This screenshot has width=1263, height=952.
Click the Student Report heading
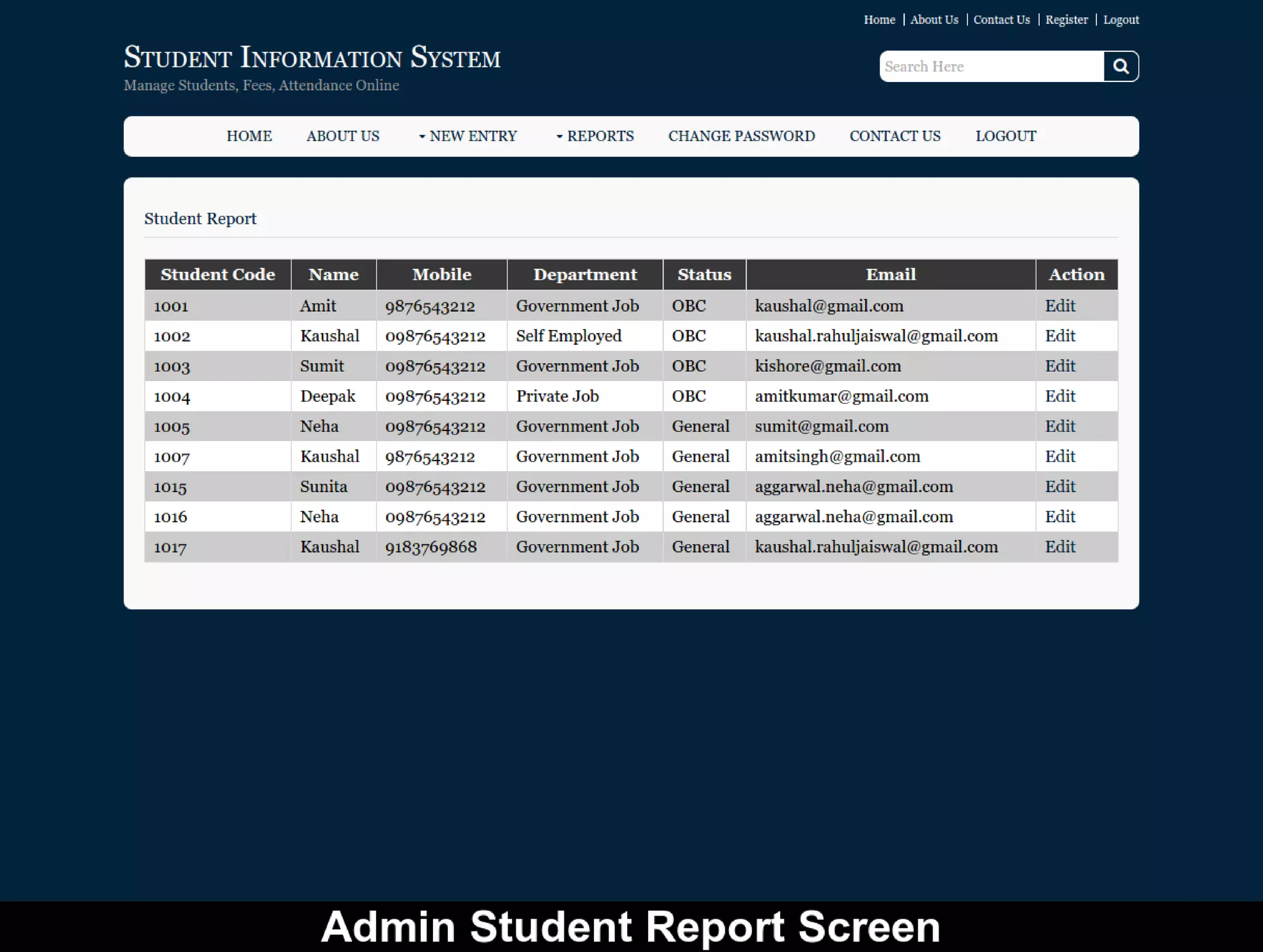click(200, 219)
